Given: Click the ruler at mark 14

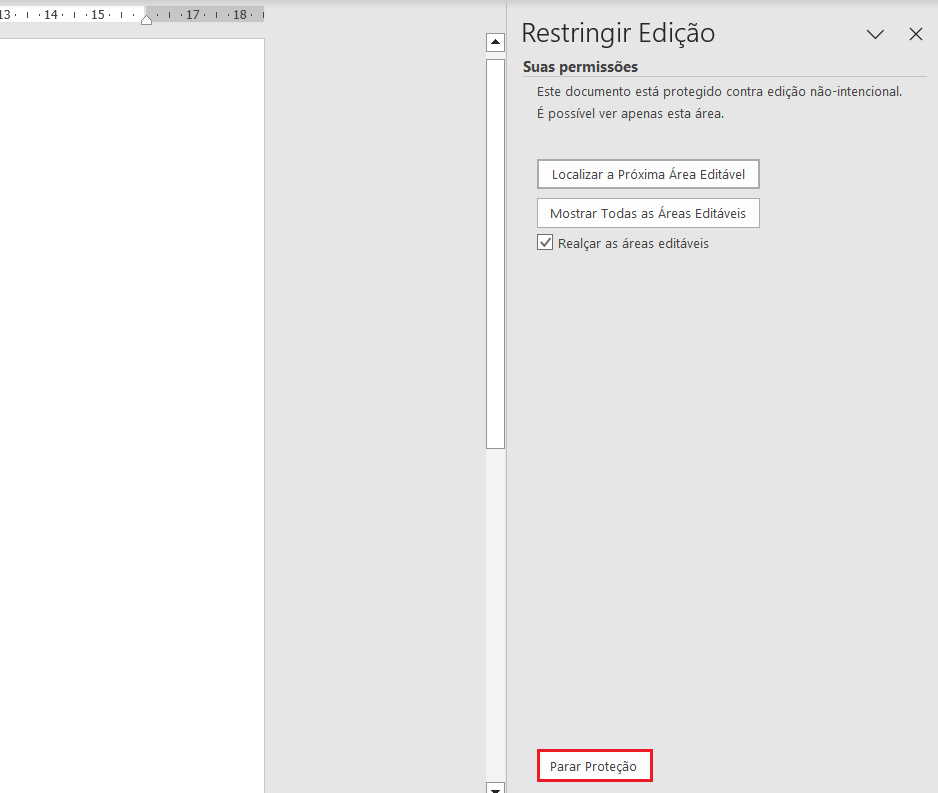Looking at the screenshot, I should (50, 15).
